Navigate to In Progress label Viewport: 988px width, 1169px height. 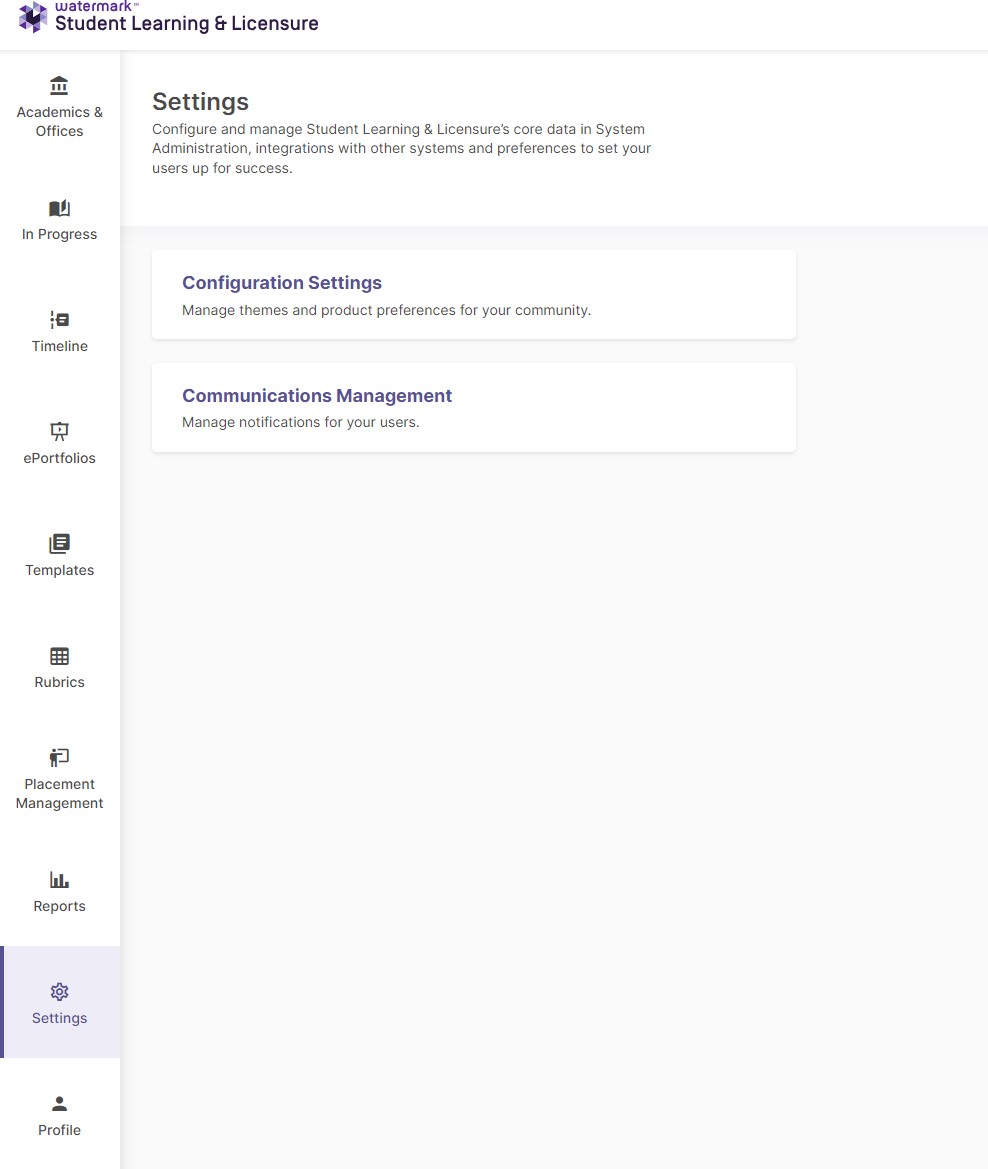tap(60, 234)
